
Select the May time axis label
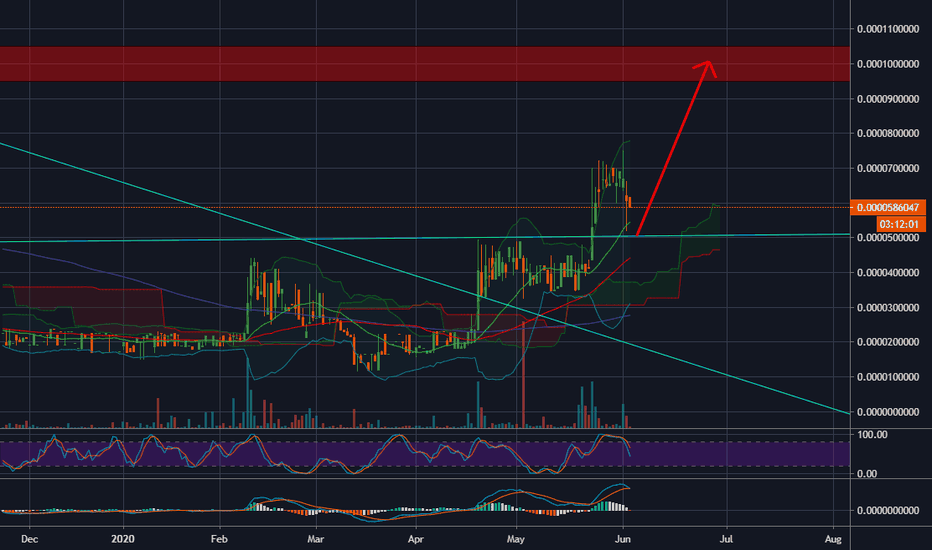(516, 539)
